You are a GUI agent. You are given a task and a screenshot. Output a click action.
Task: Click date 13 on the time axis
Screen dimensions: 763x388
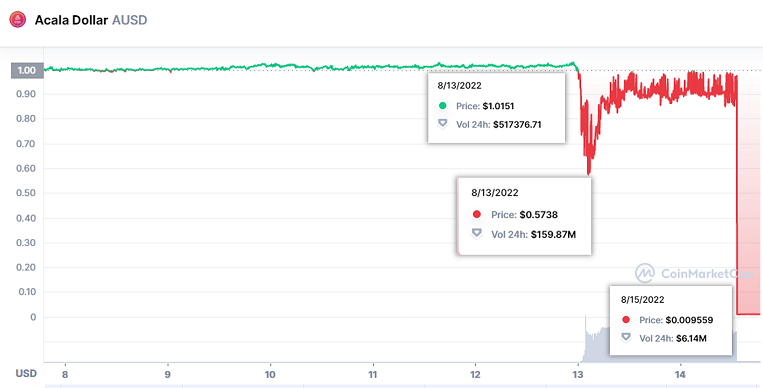pyautogui.click(x=578, y=374)
